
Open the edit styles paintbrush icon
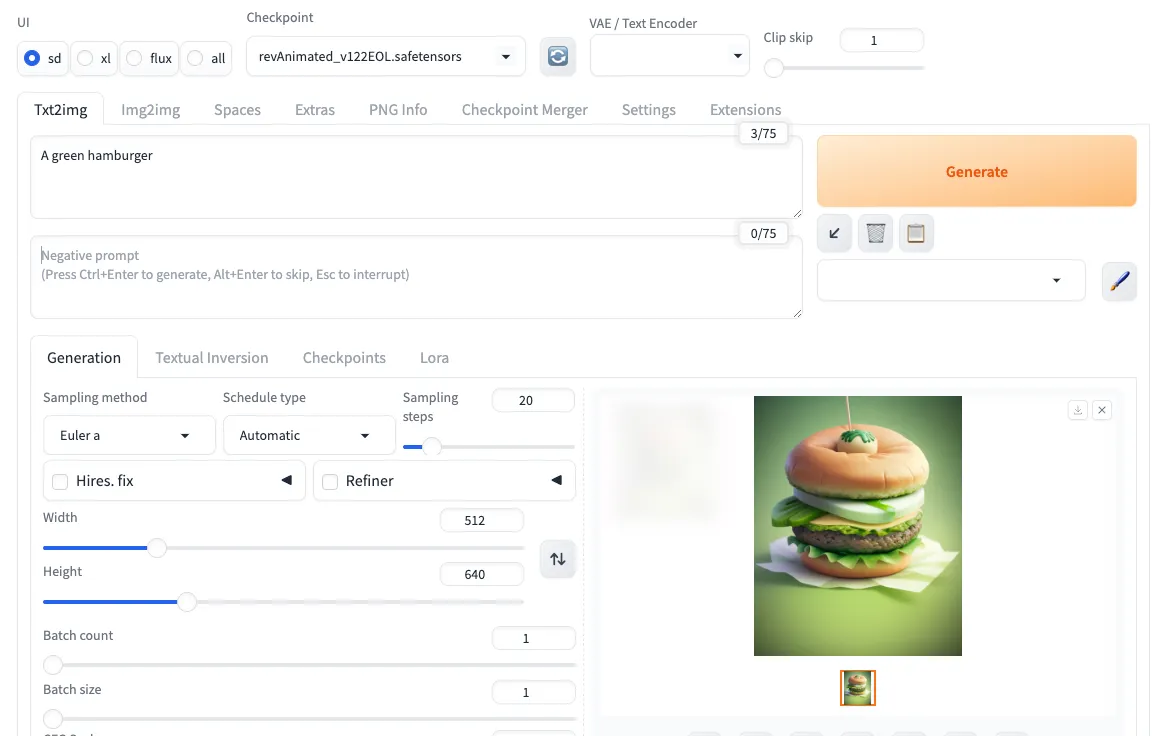click(1119, 281)
